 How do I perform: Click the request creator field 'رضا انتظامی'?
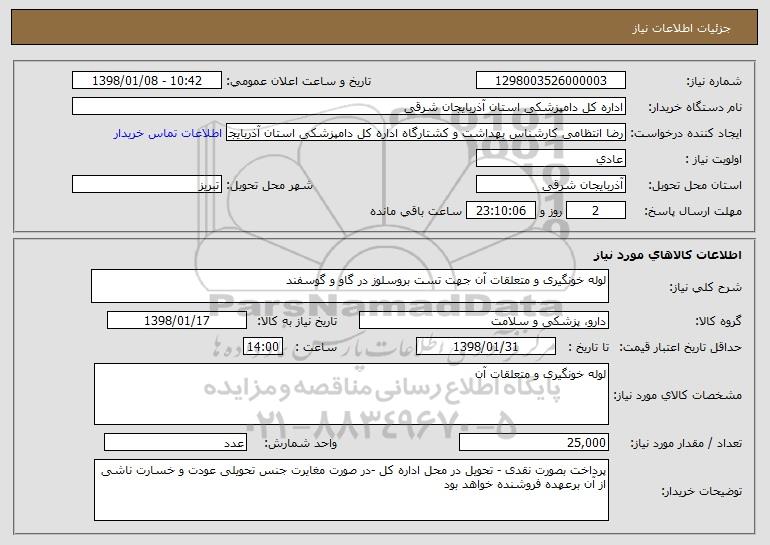426,132
